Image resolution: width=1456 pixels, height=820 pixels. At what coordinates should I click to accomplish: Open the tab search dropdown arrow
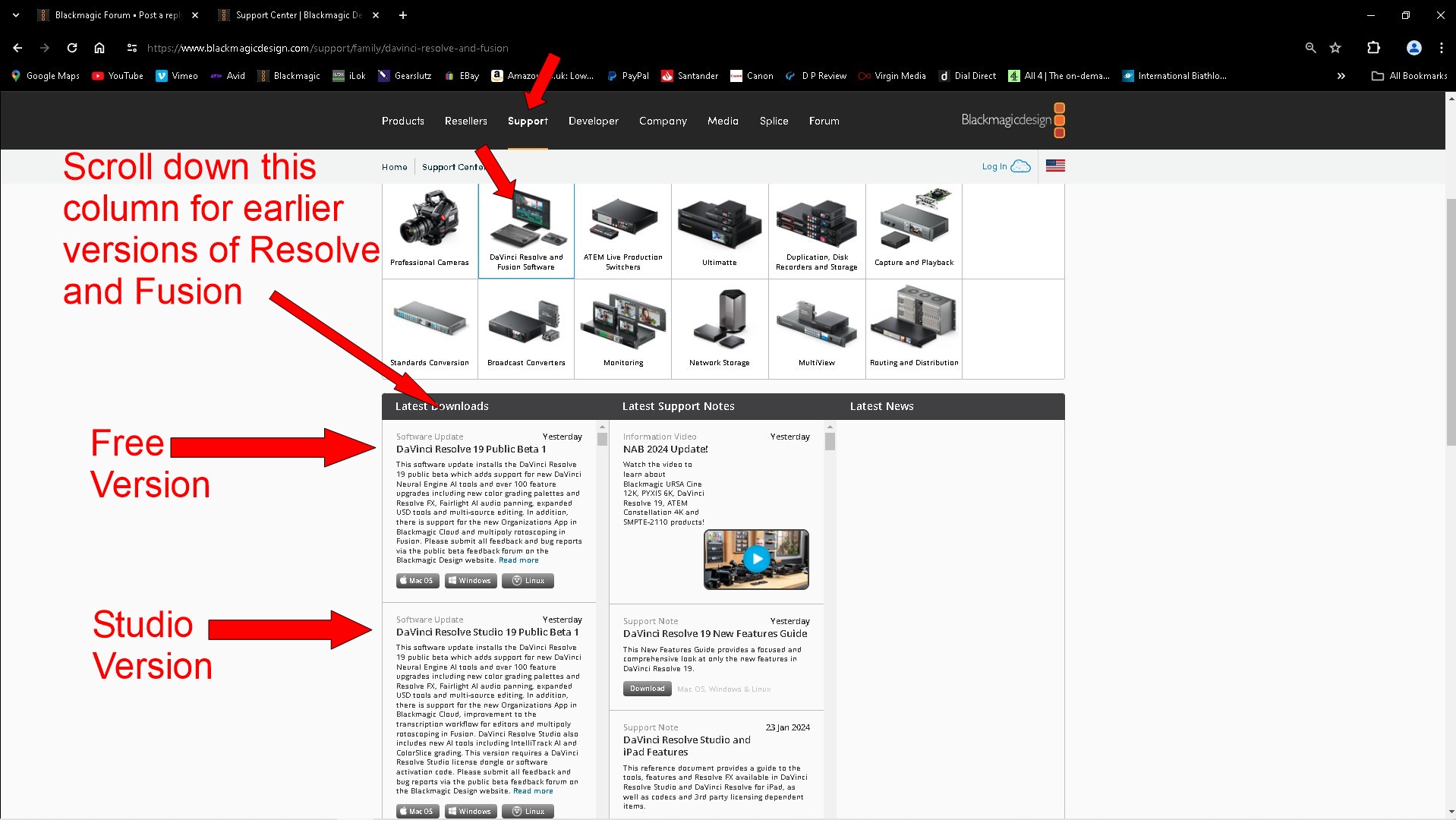[x=15, y=15]
